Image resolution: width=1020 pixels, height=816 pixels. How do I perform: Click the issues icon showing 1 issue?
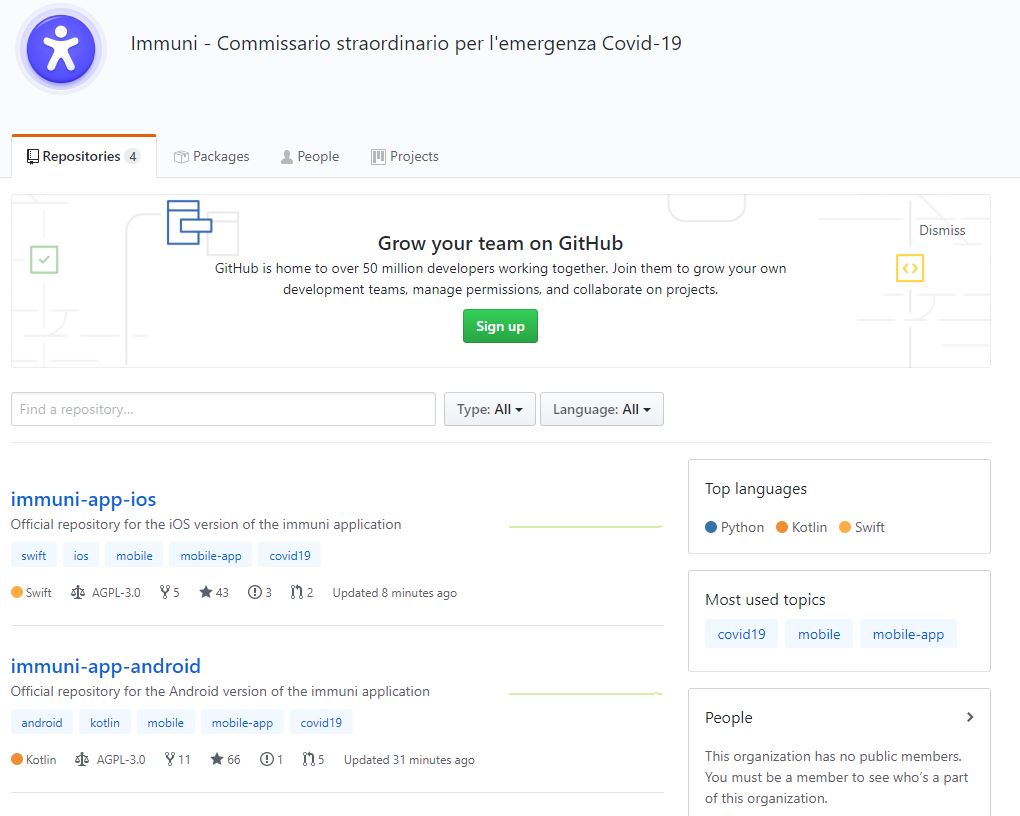coord(267,759)
